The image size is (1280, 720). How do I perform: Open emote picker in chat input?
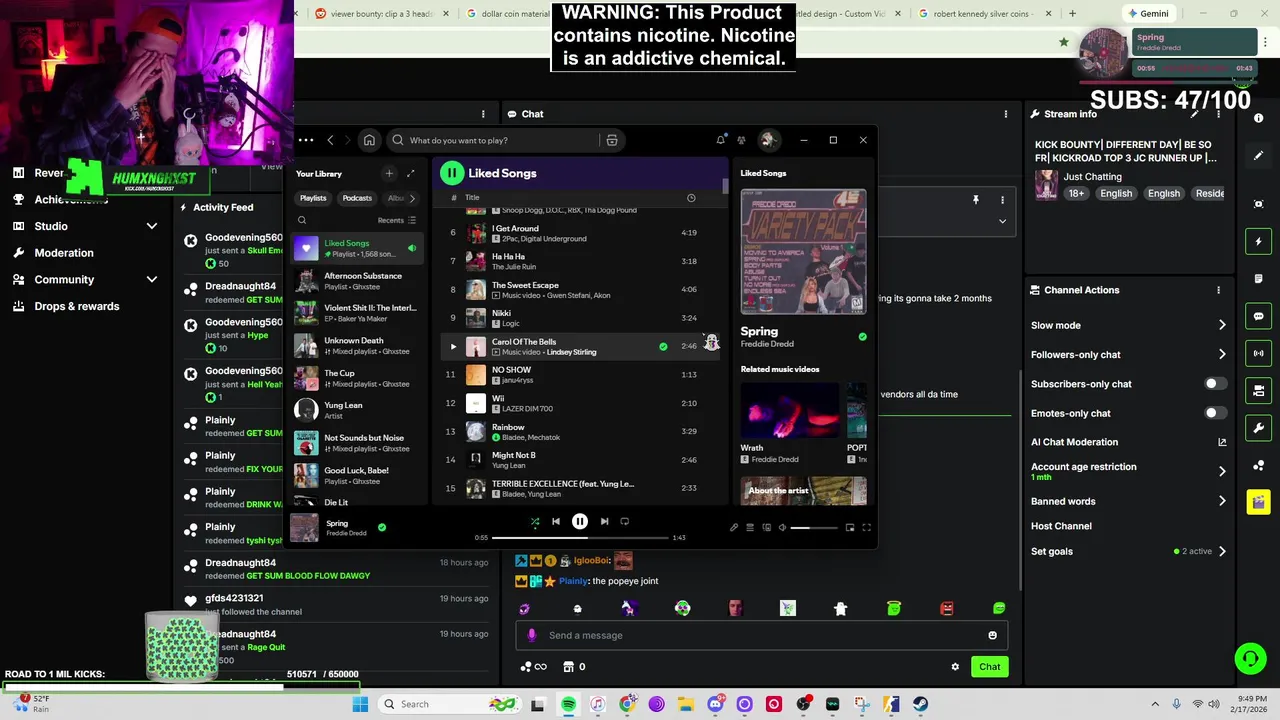pyautogui.click(x=992, y=635)
